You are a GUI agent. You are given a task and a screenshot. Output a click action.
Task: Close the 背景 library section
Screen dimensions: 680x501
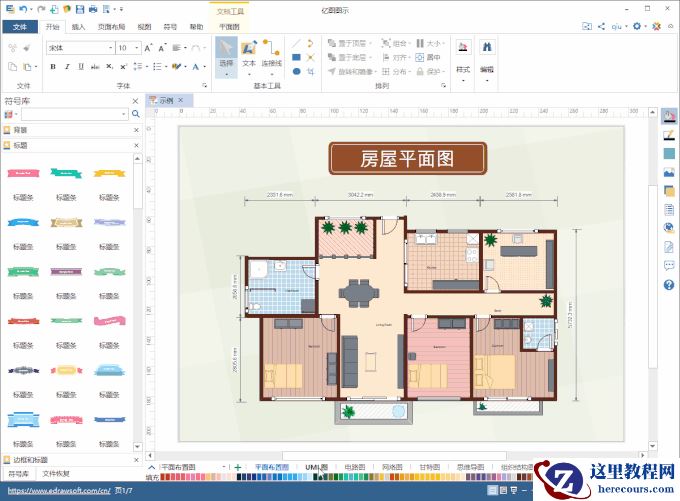(136, 130)
